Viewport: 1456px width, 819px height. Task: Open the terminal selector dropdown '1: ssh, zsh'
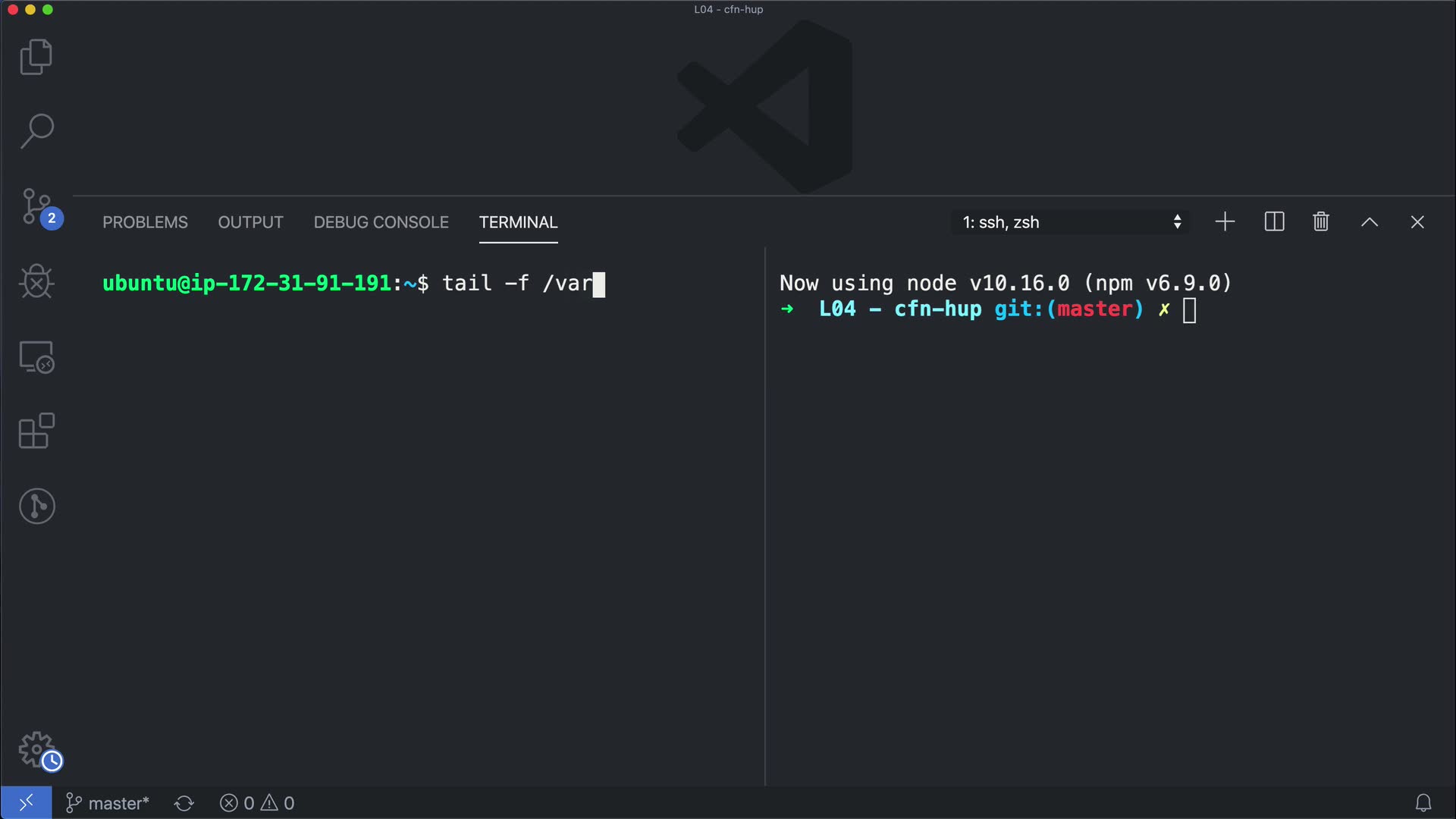click(x=1070, y=222)
